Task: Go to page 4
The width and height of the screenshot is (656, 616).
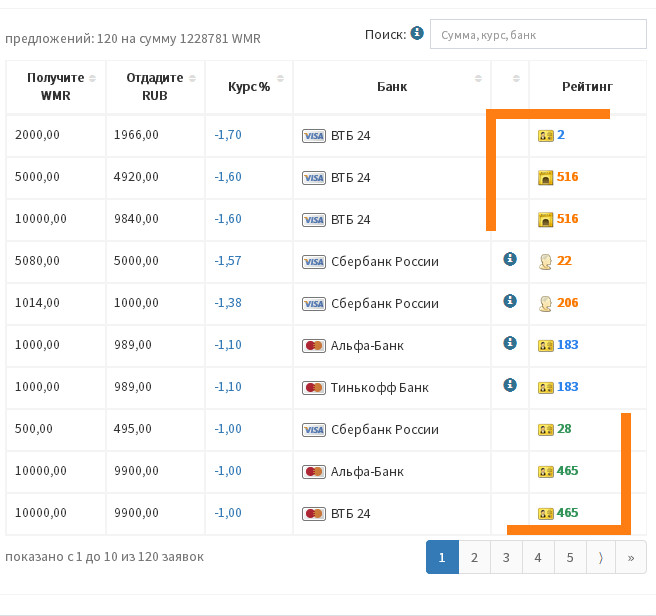Action: 538,557
